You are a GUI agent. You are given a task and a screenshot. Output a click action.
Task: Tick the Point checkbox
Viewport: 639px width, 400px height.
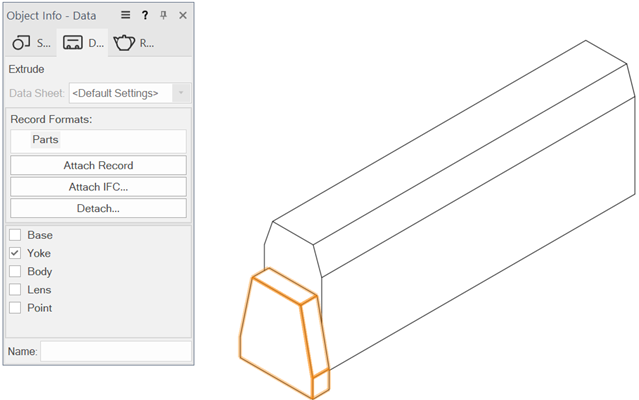click(x=15, y=308)
